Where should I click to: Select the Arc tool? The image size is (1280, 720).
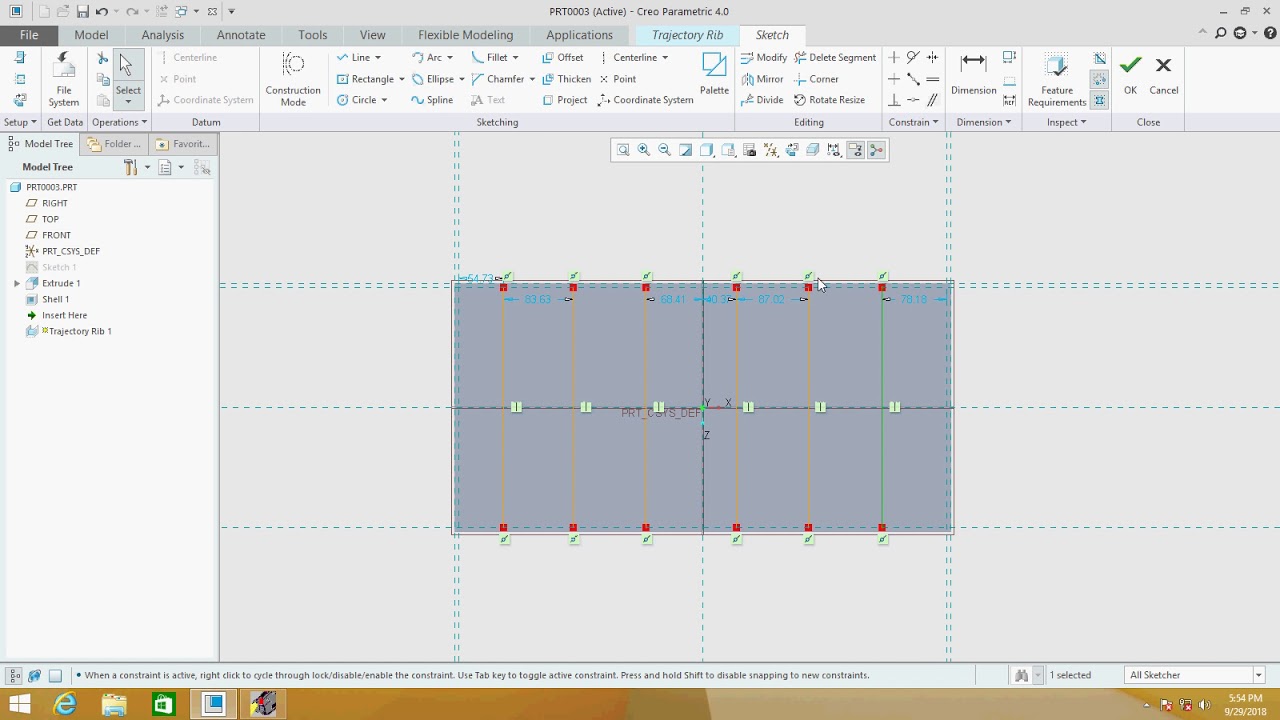click(426, 58)
